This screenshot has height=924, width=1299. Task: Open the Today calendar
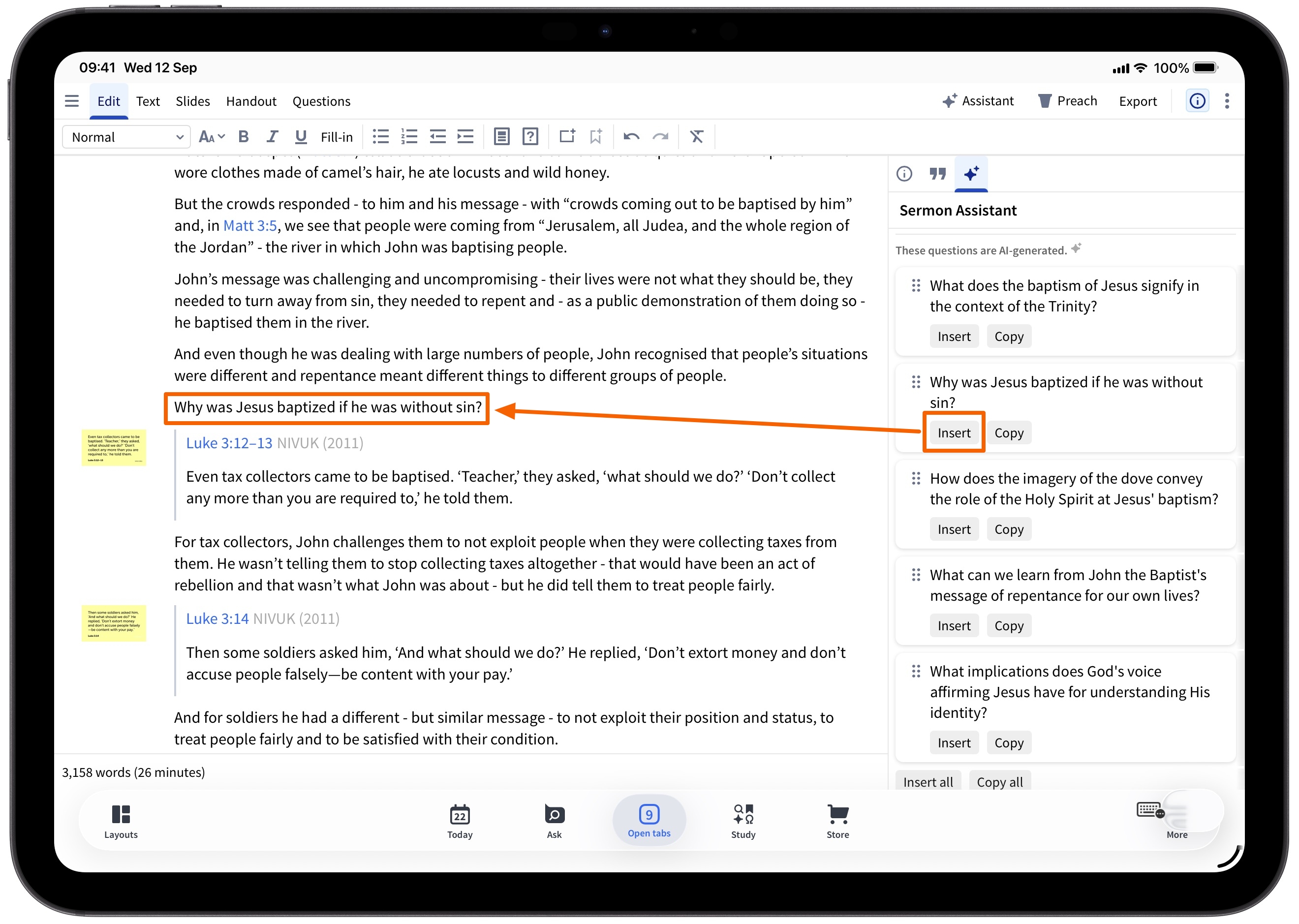click(x=460, y=822)
